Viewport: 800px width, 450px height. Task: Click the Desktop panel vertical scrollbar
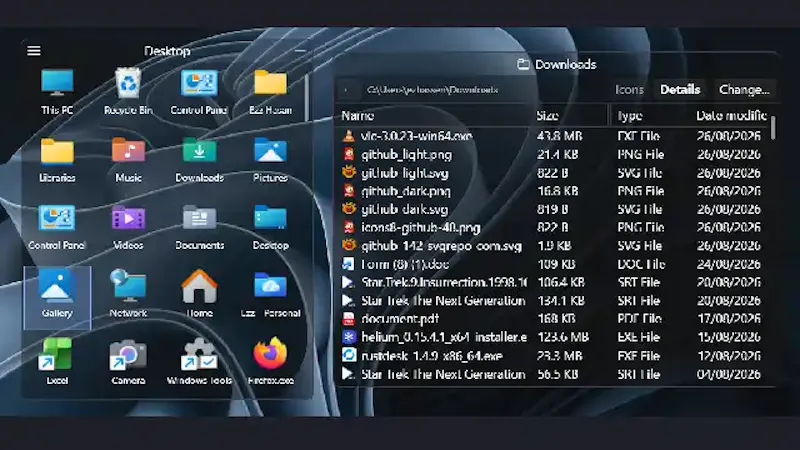(x=307, y=98)
